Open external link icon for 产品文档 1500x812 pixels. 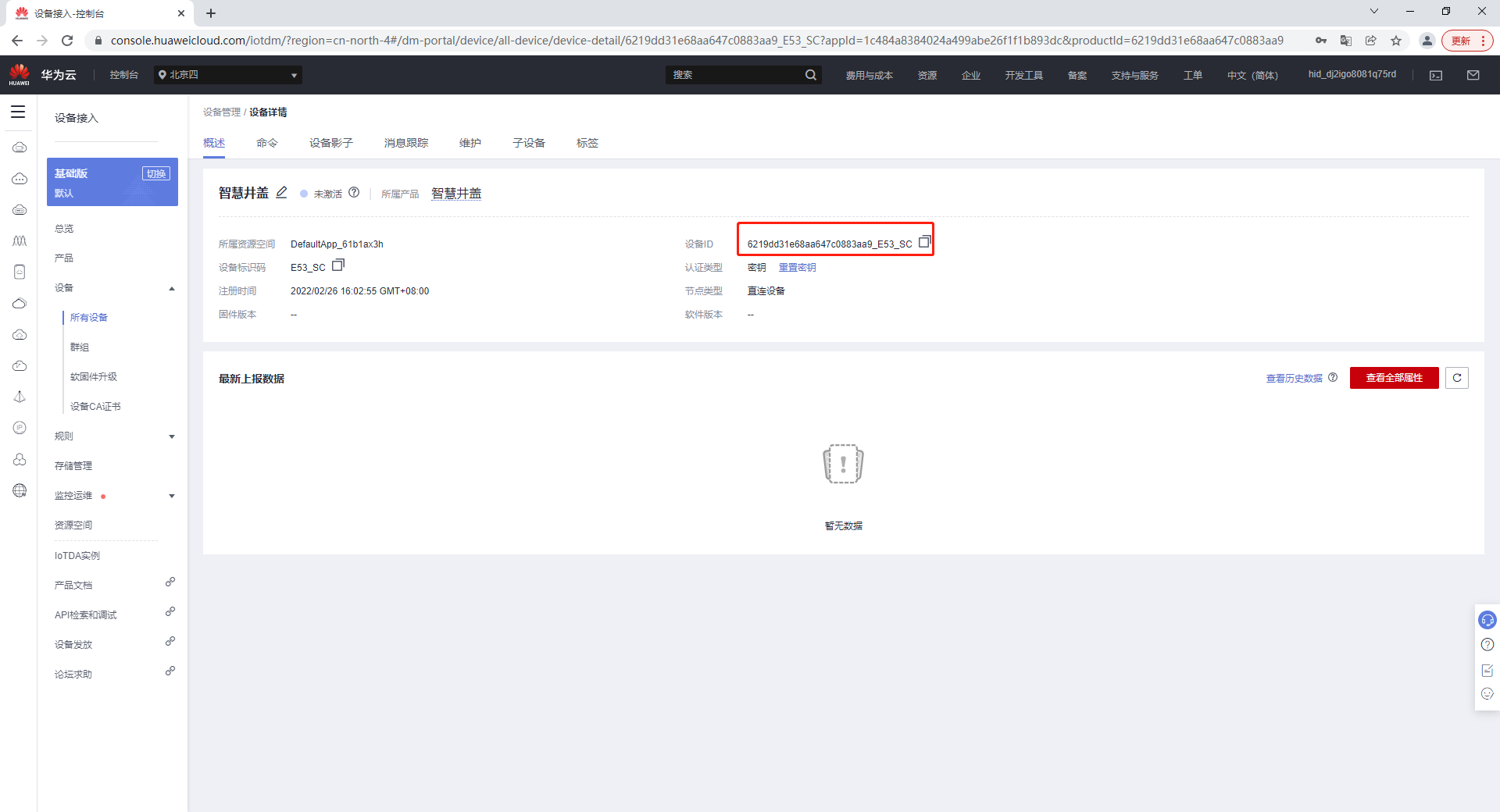170,582
